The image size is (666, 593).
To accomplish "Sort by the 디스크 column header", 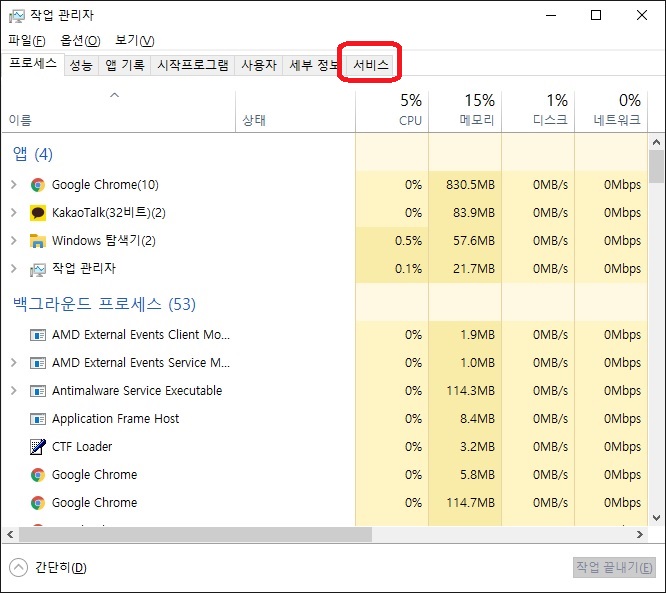I will (x=538, y=111).
